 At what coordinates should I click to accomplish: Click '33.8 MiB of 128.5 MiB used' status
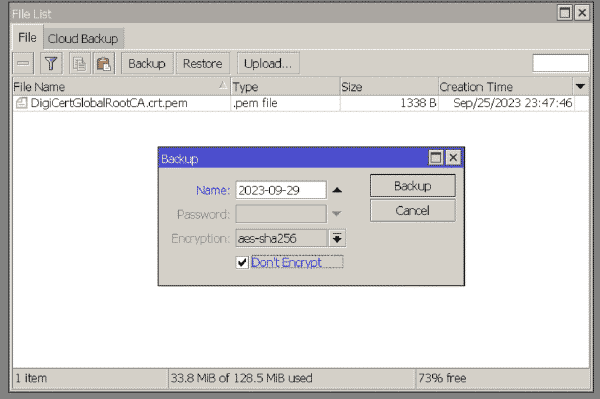(x=241, y=378)
